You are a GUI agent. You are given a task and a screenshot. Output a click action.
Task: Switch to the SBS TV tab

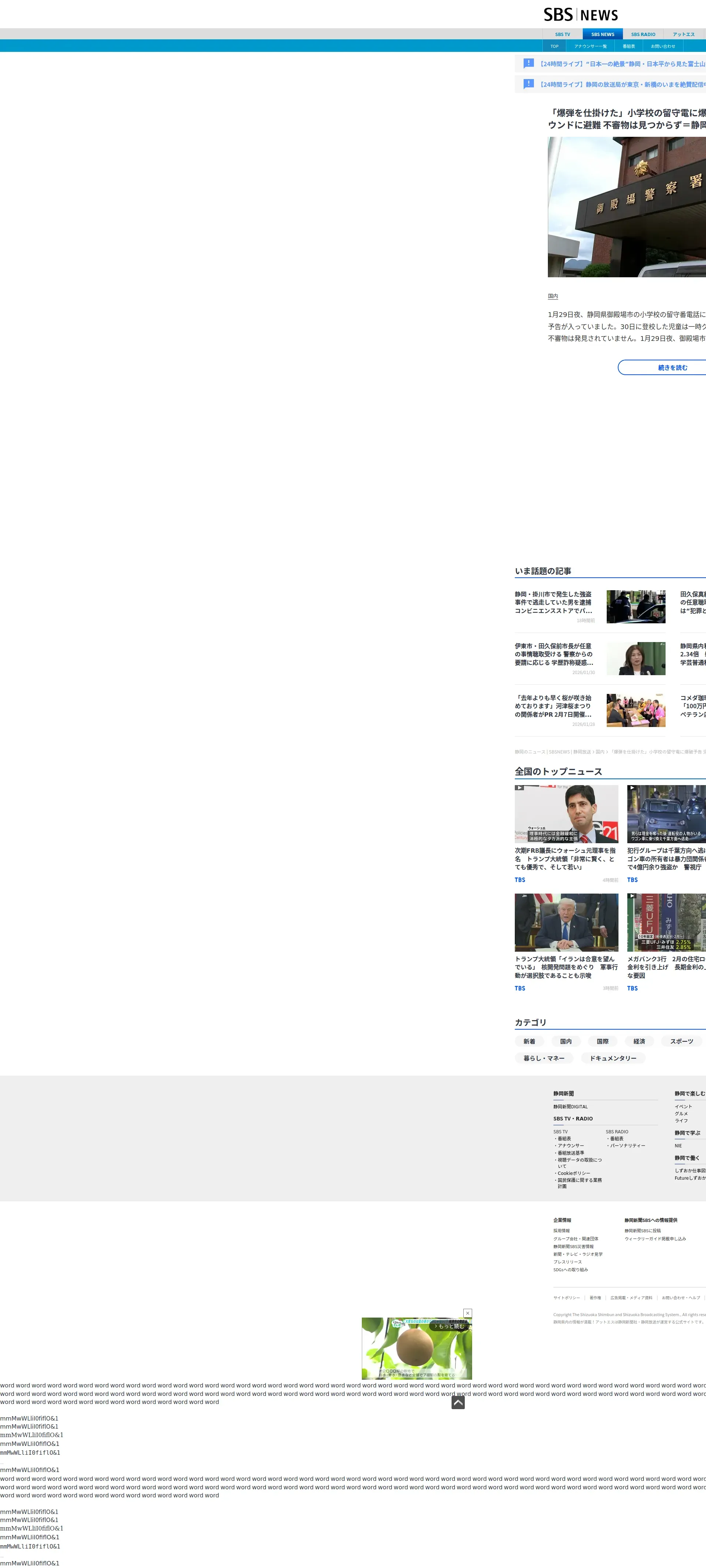(562, 35)
